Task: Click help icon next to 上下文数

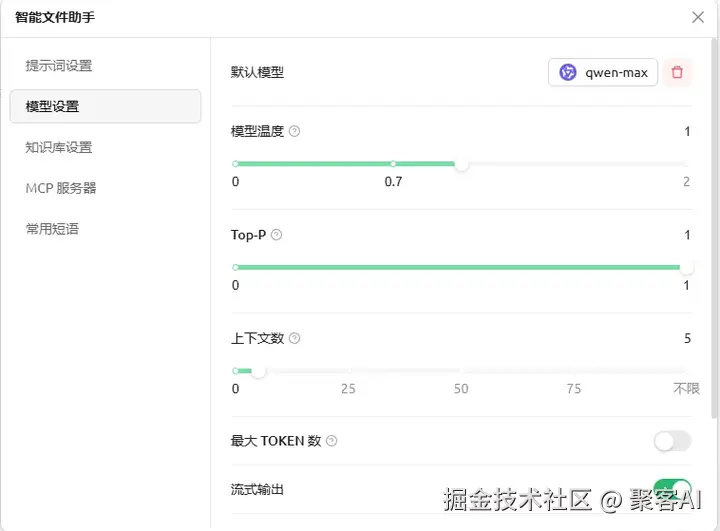Action: pos(295,339)
